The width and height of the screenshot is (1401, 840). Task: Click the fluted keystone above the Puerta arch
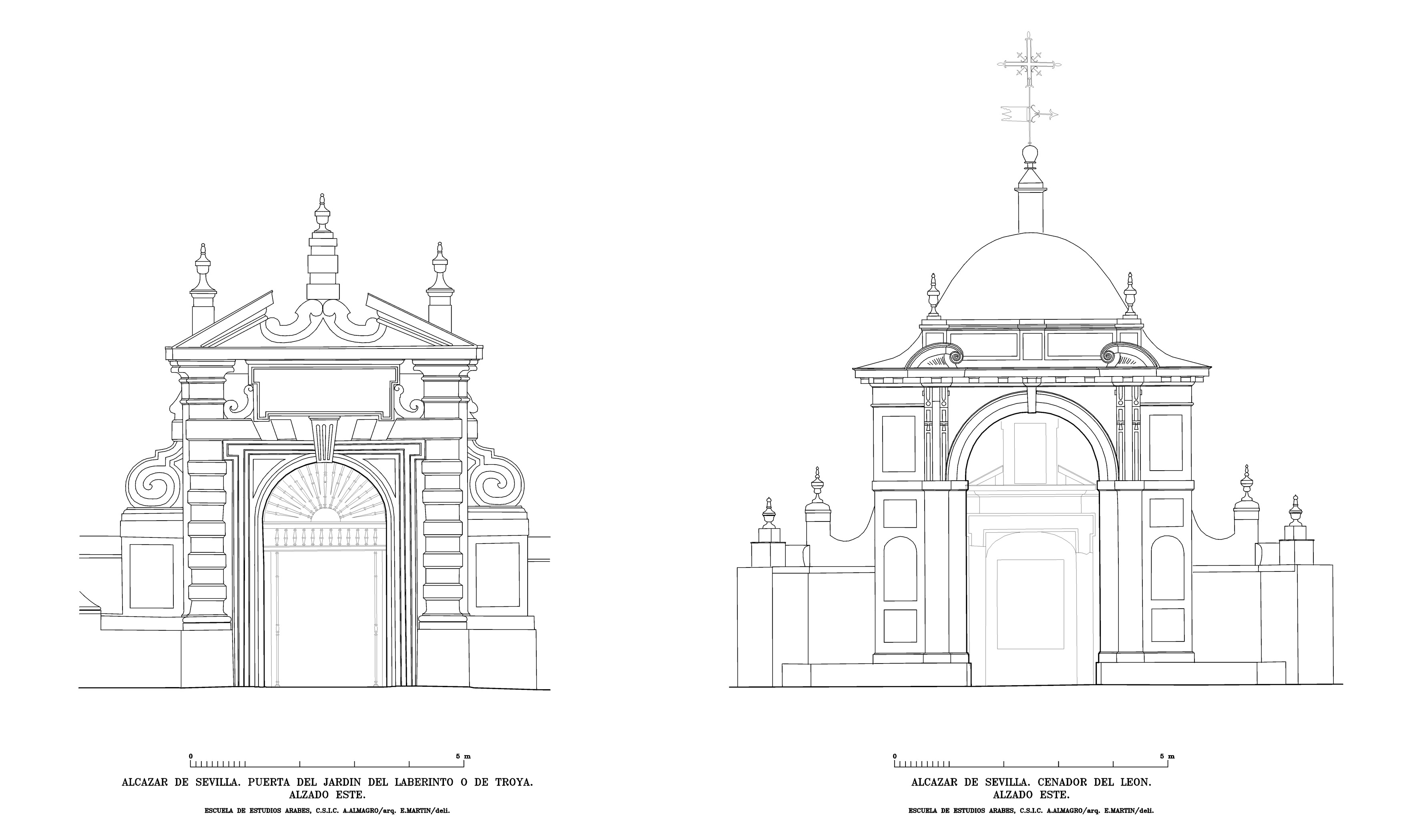(325, 440)
